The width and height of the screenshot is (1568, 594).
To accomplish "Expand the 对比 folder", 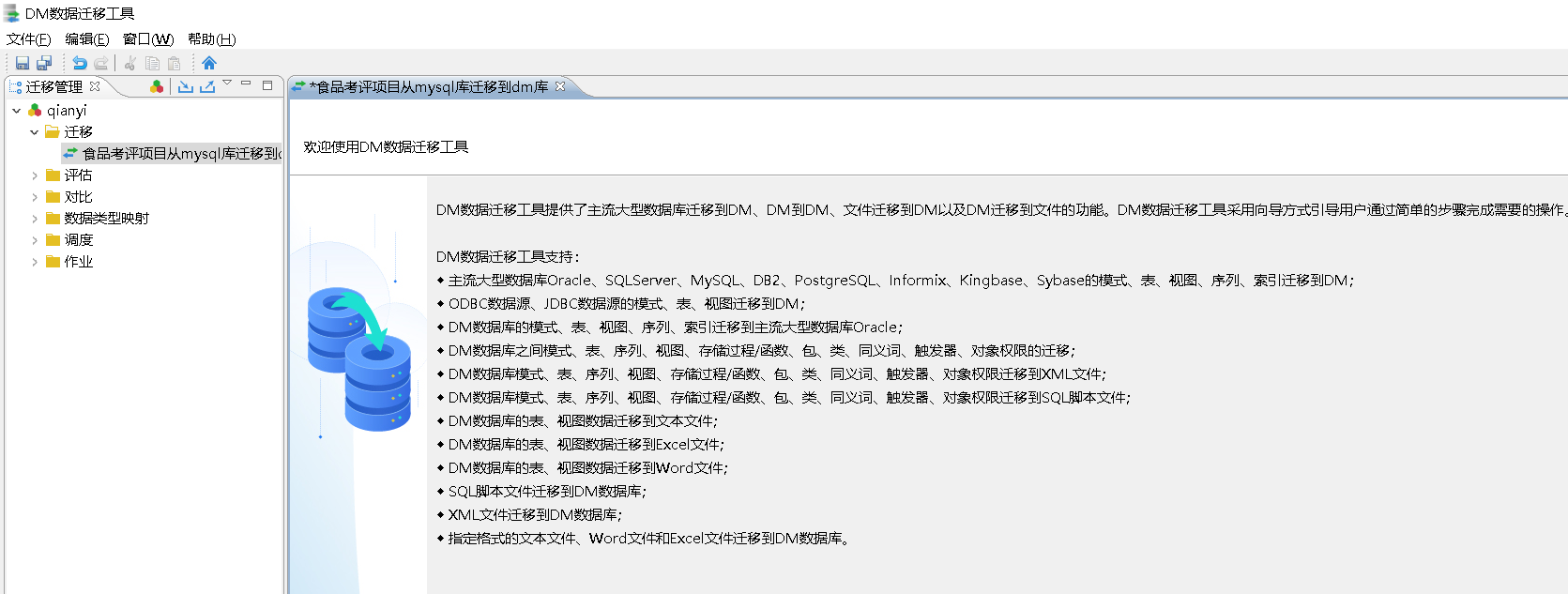I will [35, 197].
